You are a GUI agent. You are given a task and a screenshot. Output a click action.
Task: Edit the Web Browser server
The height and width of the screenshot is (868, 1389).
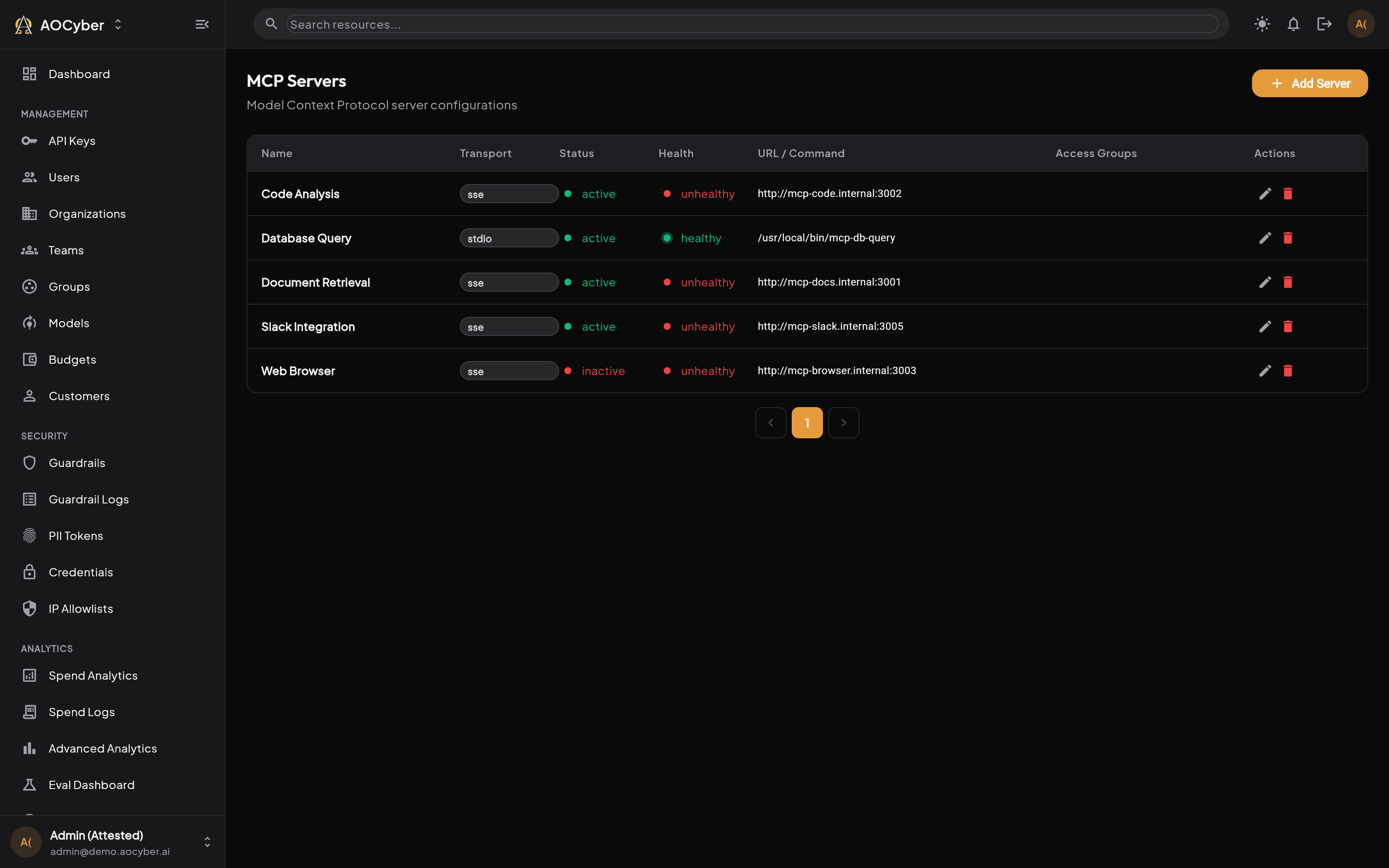pyautogui.click(x=1265, y=371)
